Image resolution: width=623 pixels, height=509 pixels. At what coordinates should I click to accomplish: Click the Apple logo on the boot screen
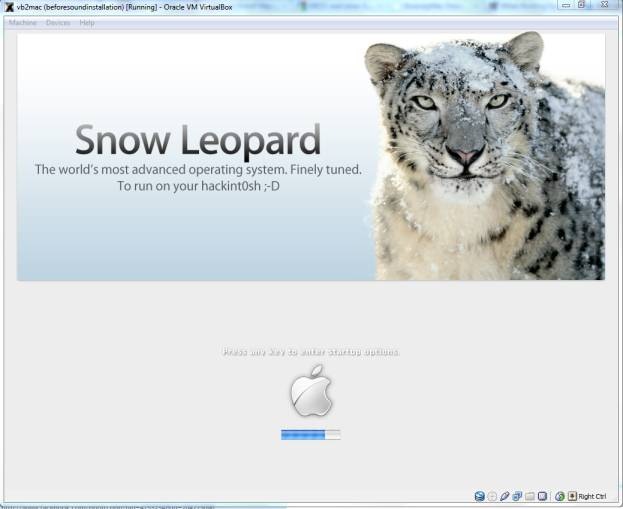point(311,391)
